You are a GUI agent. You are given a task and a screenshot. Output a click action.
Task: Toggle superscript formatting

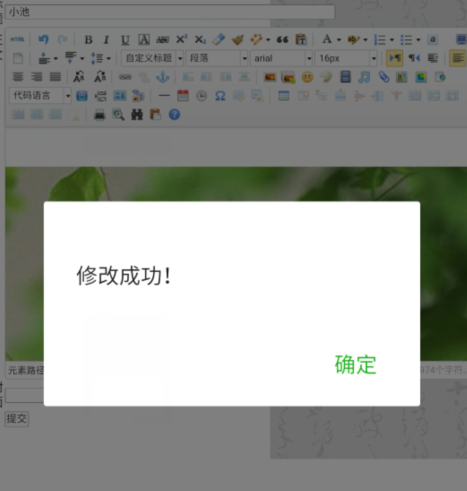tap(181, 40)
